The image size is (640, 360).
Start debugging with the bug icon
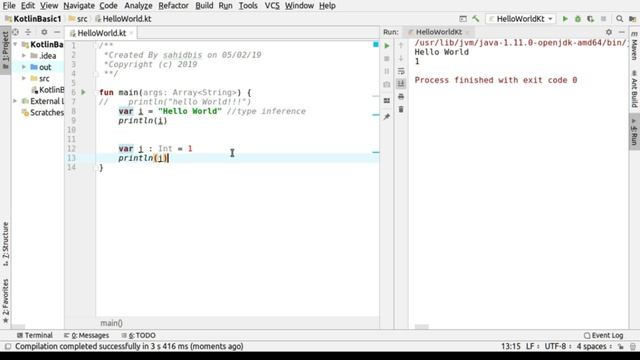tap(578, 19)
